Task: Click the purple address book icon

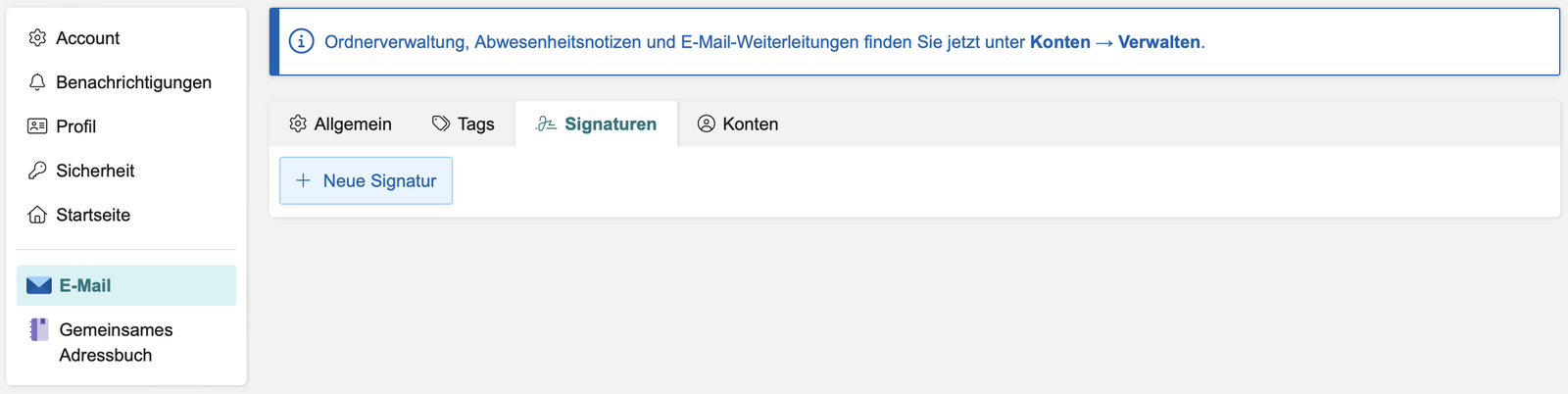Action: (39, 330)
